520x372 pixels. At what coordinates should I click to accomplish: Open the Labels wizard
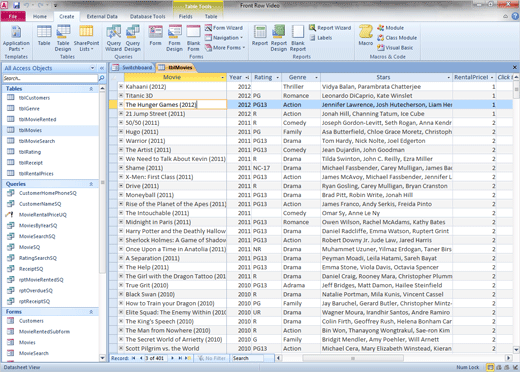[321, 38]
